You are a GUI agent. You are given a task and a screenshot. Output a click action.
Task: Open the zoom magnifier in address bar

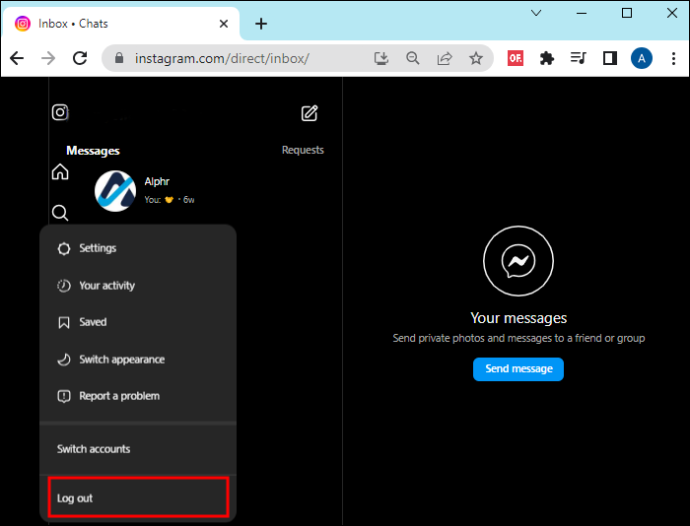pos(412,58)
